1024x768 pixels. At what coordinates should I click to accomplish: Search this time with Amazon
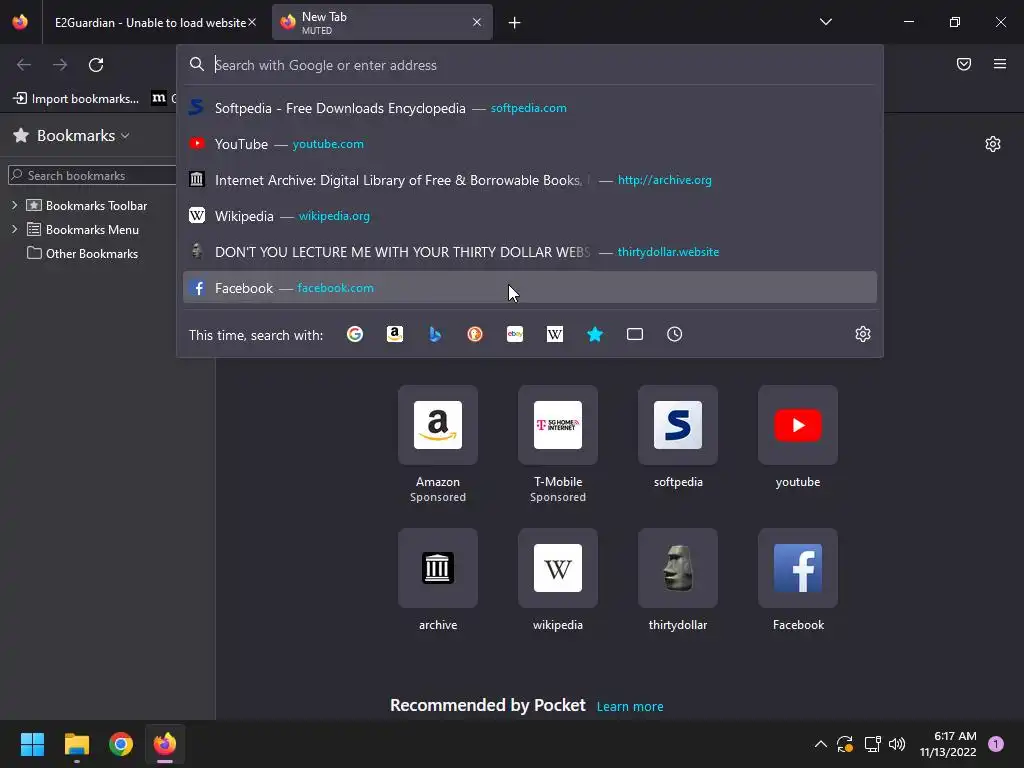click(x=394, y=334)
